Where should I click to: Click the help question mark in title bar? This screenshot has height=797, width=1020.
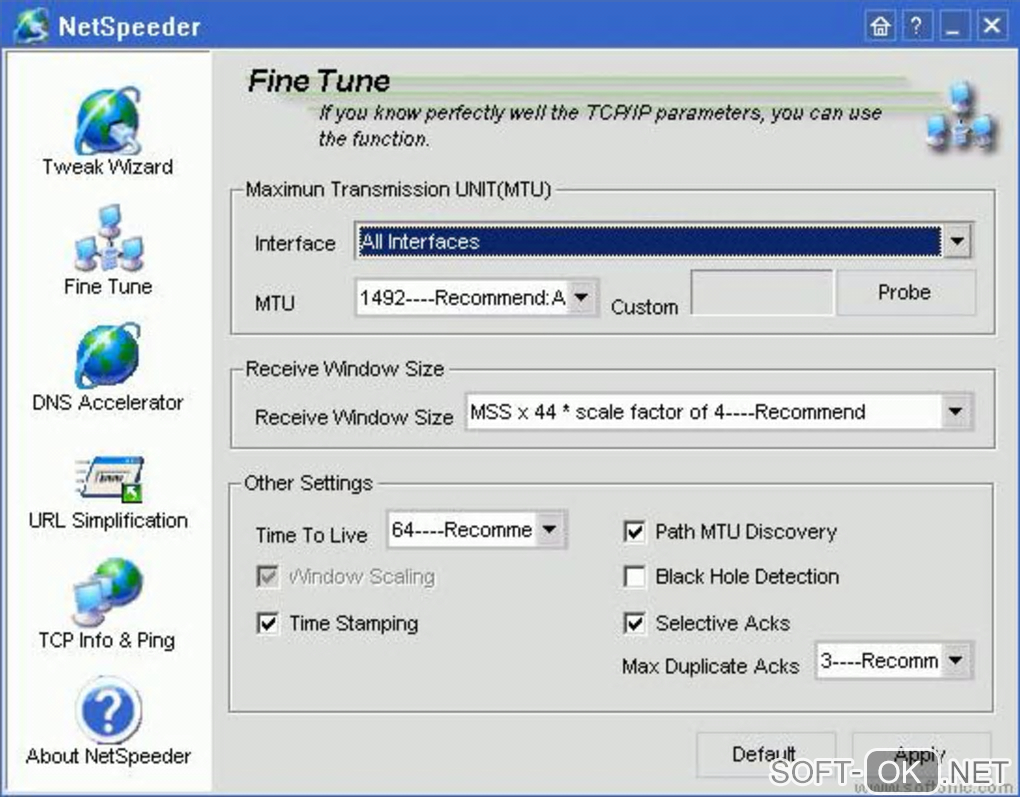(x=917, y=27)
